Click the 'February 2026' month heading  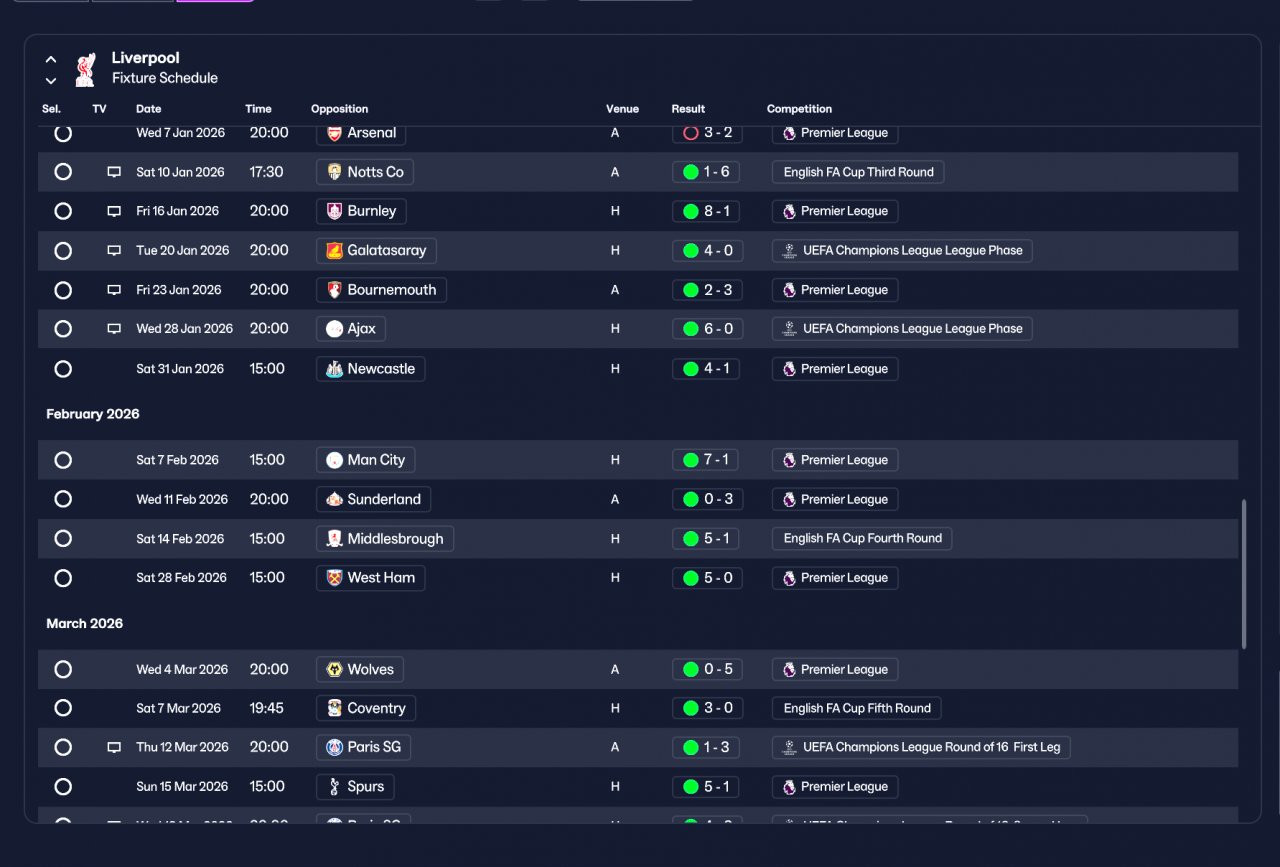tap(93, 414)
